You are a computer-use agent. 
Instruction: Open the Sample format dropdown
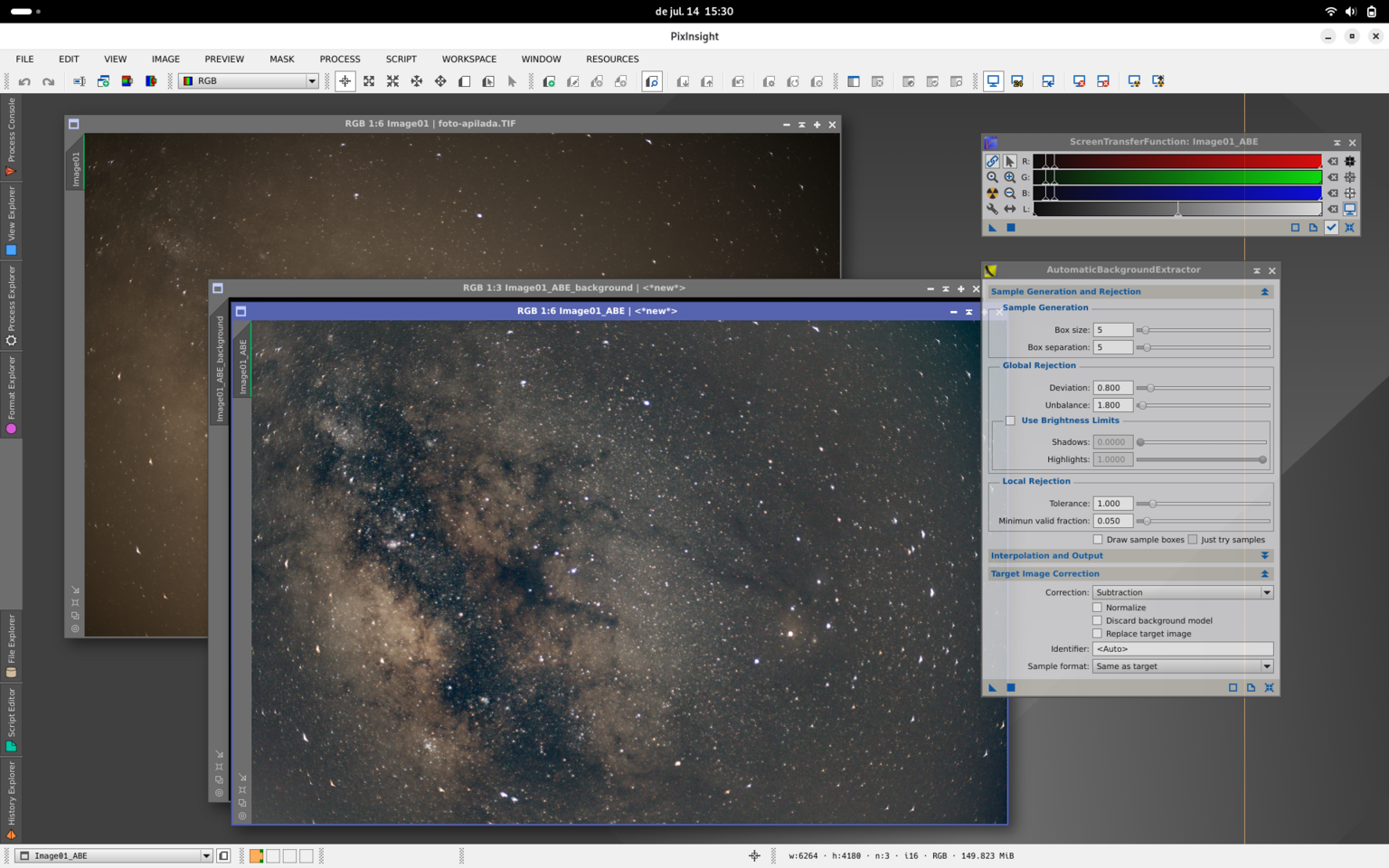pos(1183,666)
